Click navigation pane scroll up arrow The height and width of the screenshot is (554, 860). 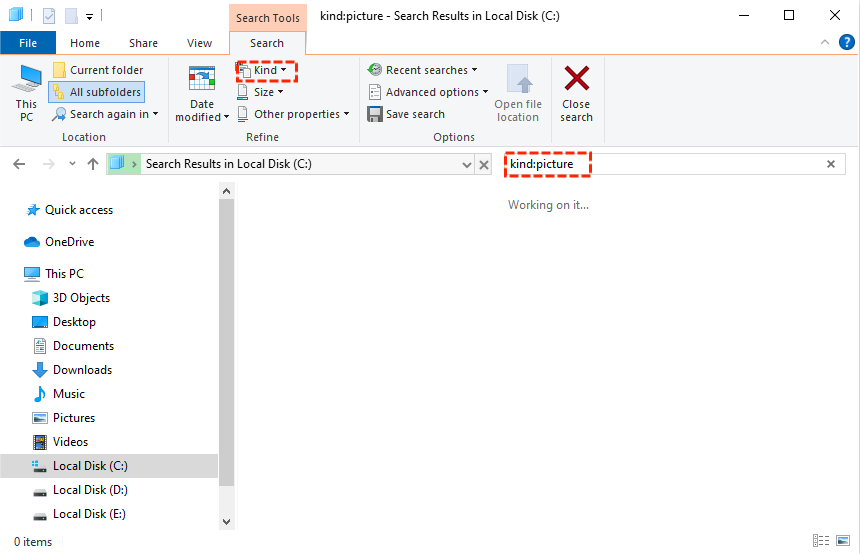coord(227,191)
